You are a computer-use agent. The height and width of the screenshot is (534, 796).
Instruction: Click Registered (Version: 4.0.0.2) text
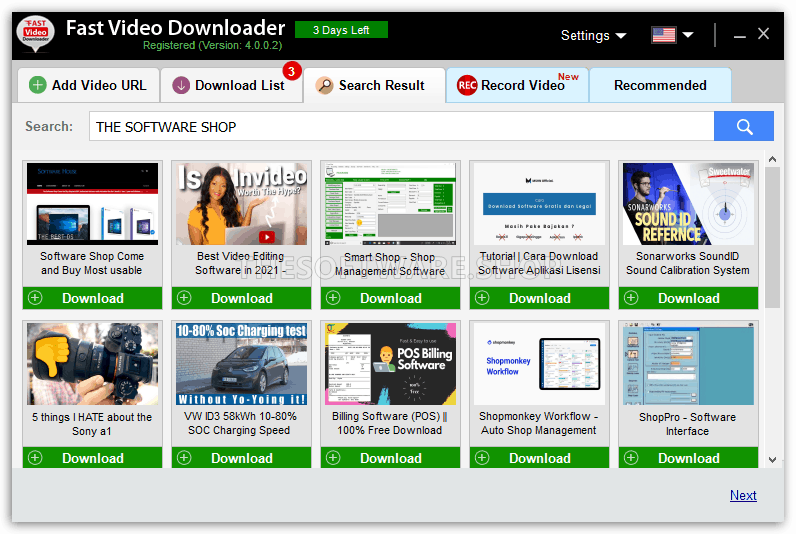(x=212, y=45)
